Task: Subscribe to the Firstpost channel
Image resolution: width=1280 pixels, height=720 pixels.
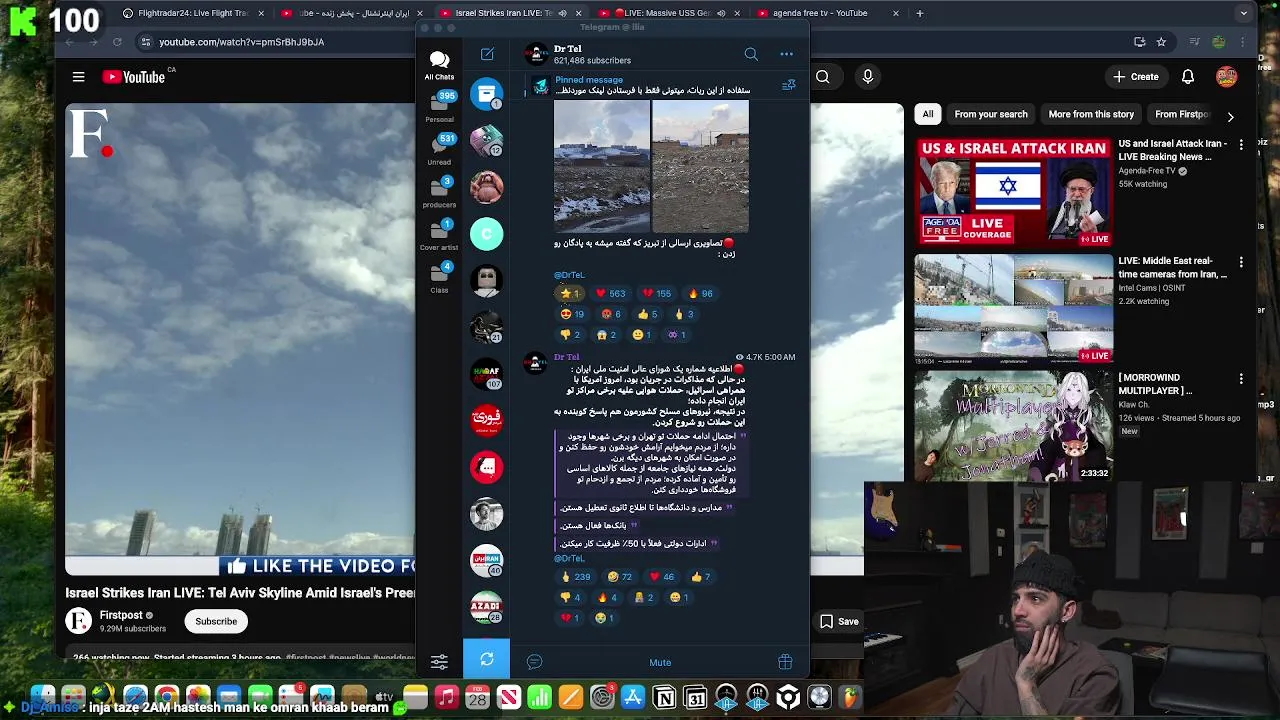Action: (216, 621)
